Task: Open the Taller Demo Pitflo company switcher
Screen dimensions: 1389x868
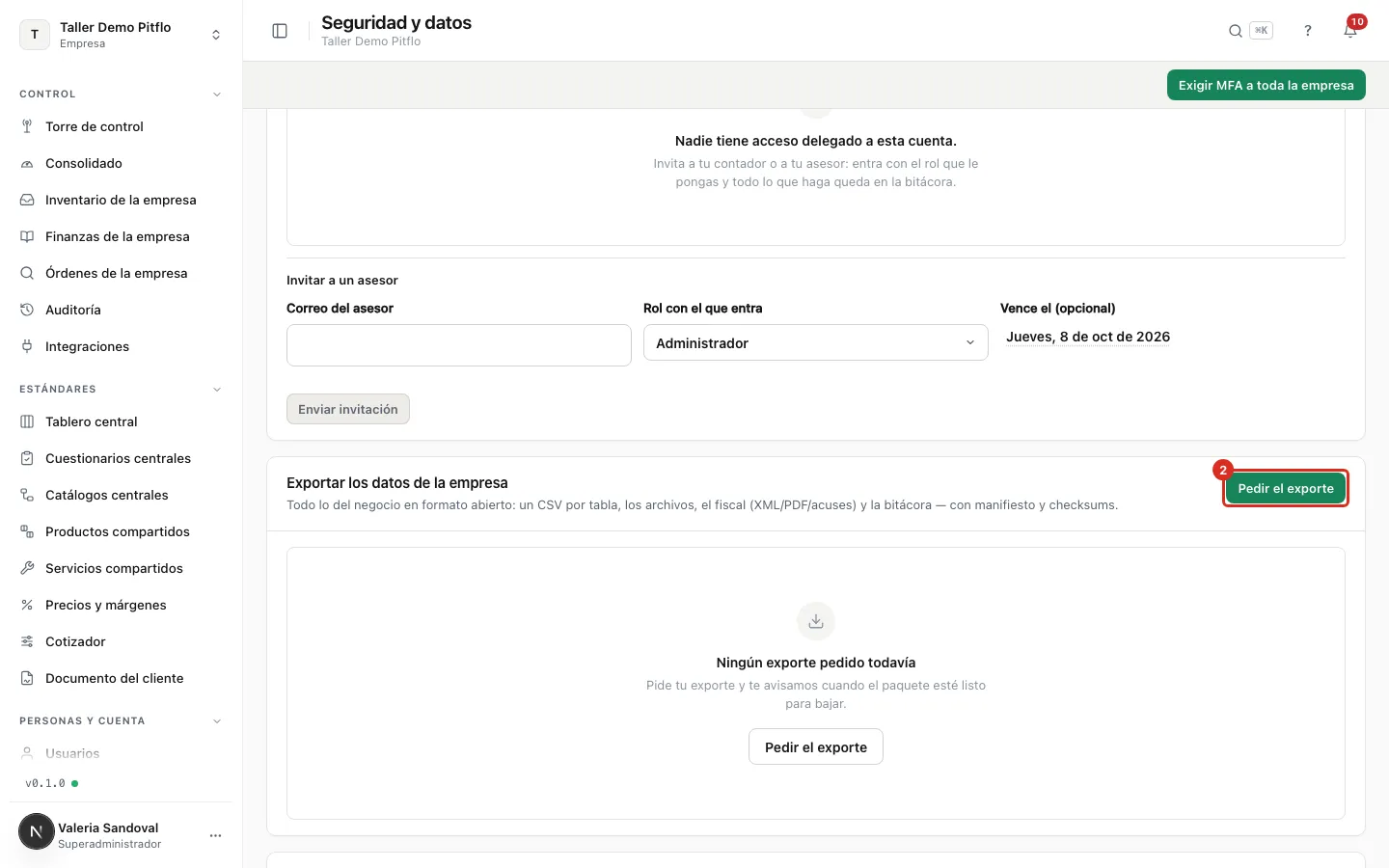Action: point(121,35)
